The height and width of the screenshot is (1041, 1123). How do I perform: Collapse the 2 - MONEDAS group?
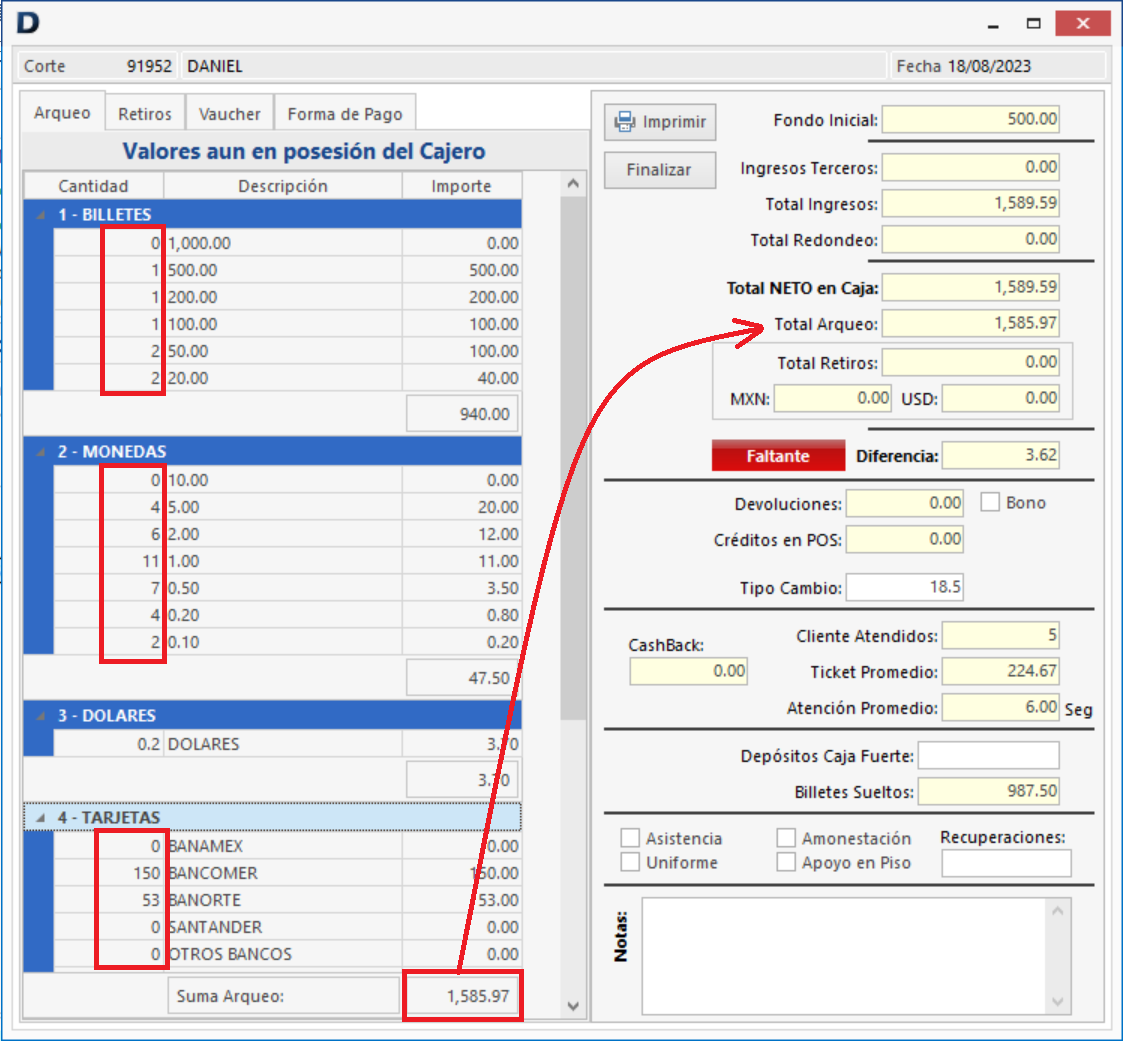[40, 452]
